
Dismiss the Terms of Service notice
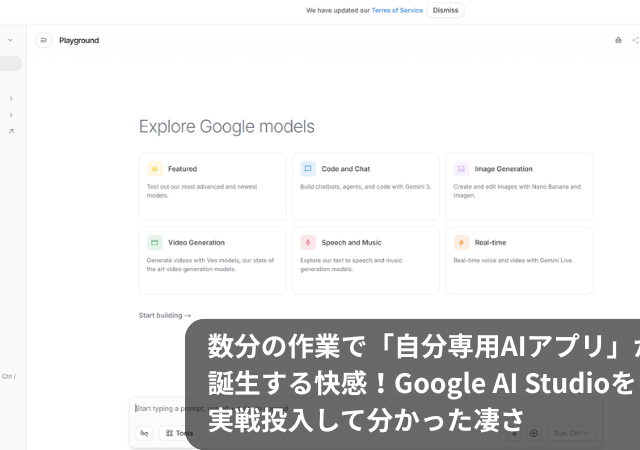point(445,10)
